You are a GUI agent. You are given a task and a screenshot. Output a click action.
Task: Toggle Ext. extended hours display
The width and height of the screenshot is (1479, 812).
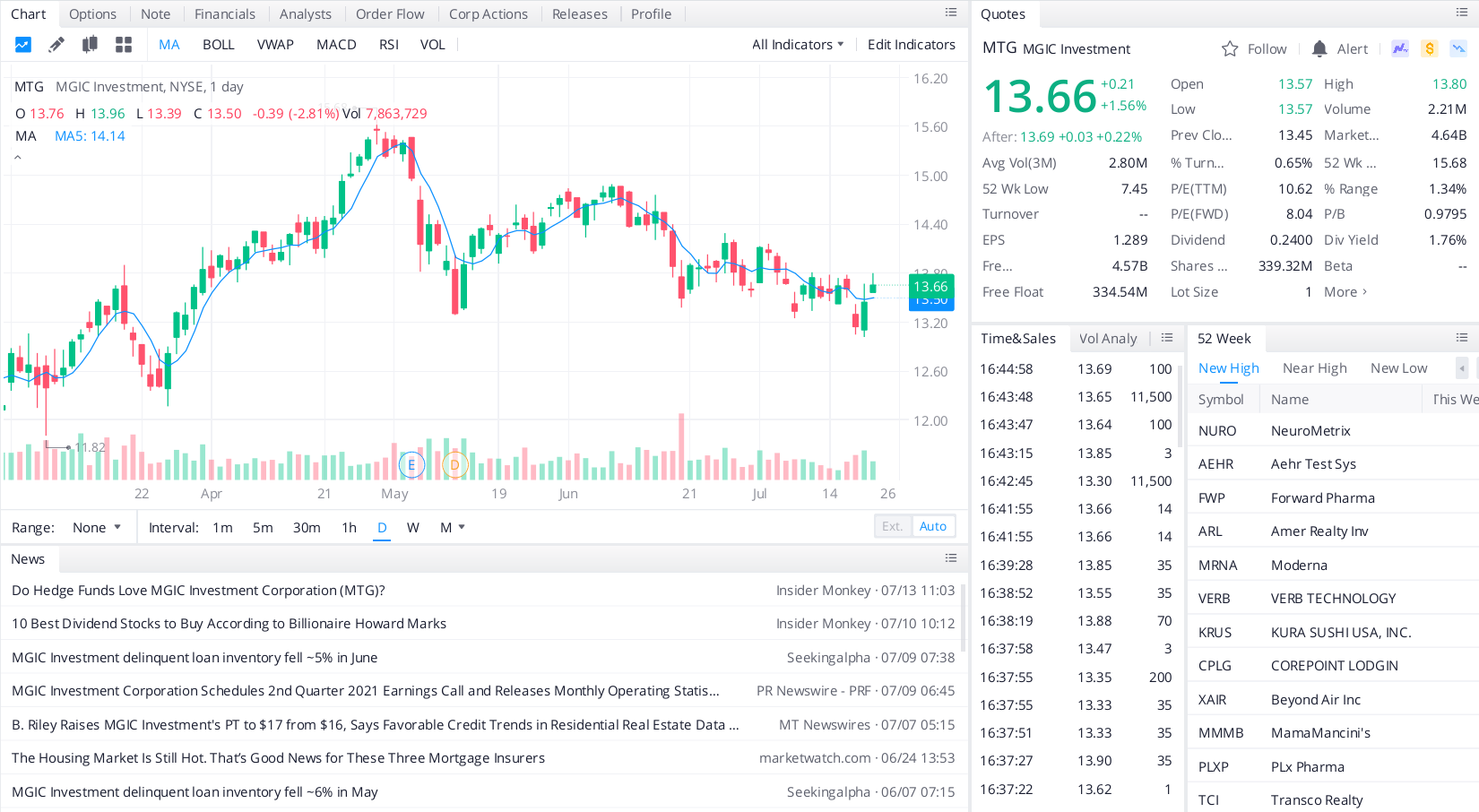[x=893, y=526]
